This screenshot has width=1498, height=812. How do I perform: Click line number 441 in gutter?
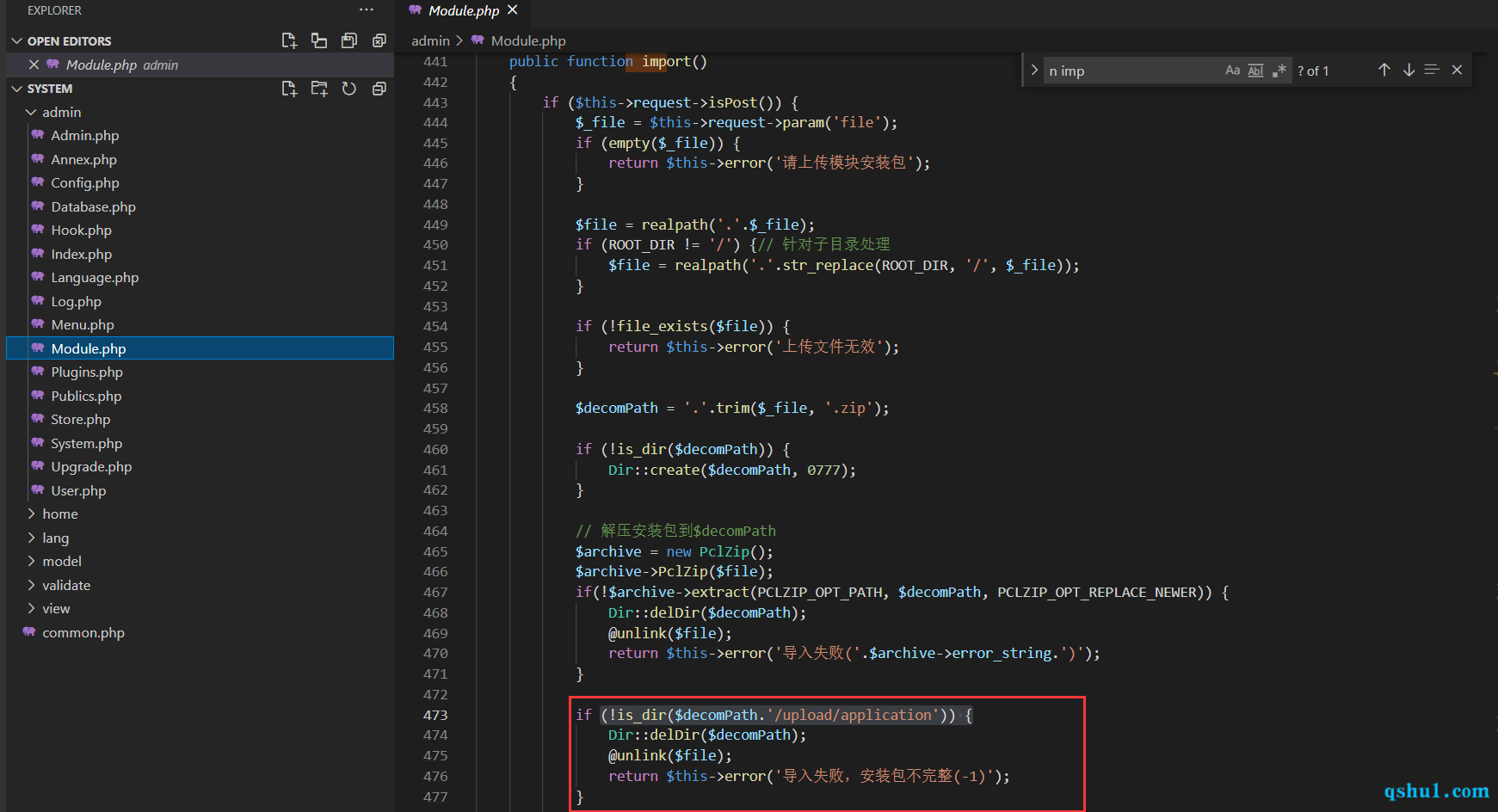[435, 61]
